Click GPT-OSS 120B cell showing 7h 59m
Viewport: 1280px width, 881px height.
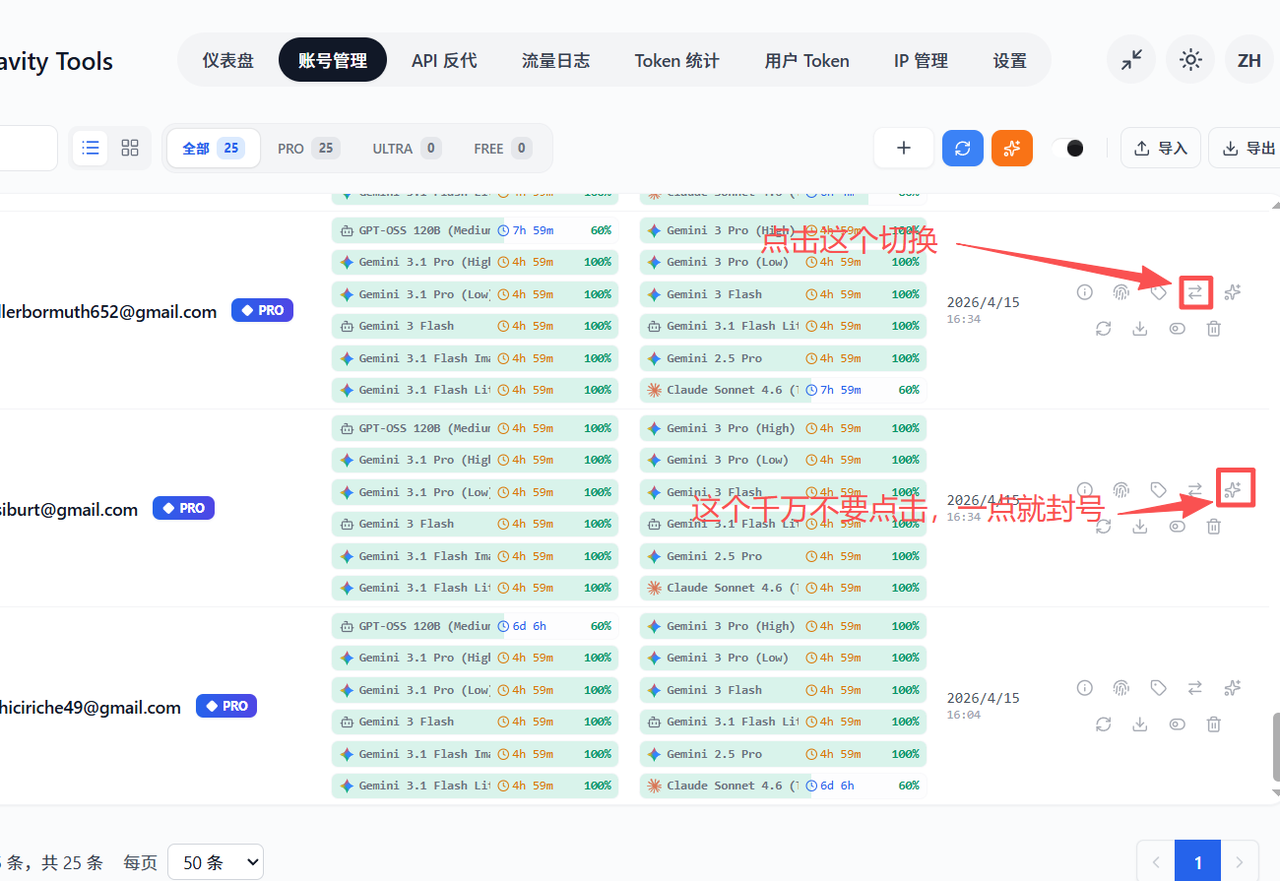(x=474, y=230)
